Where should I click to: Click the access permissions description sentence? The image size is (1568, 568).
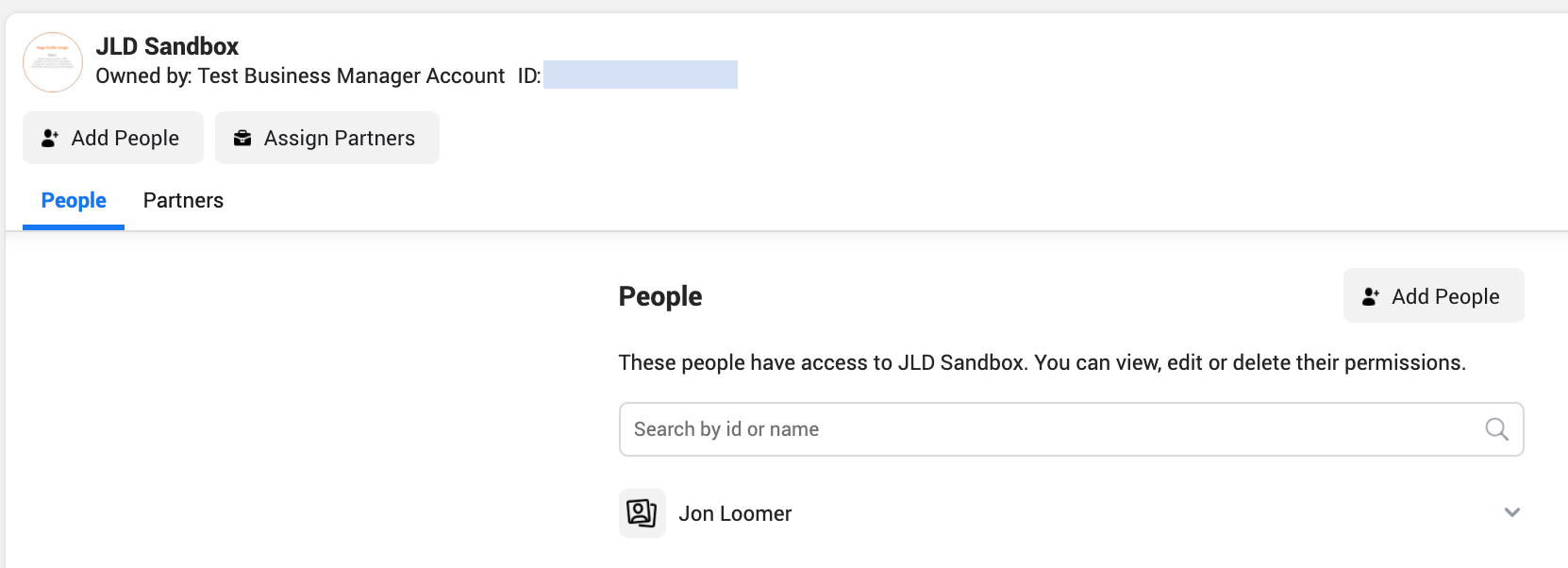coord(1042,362)
